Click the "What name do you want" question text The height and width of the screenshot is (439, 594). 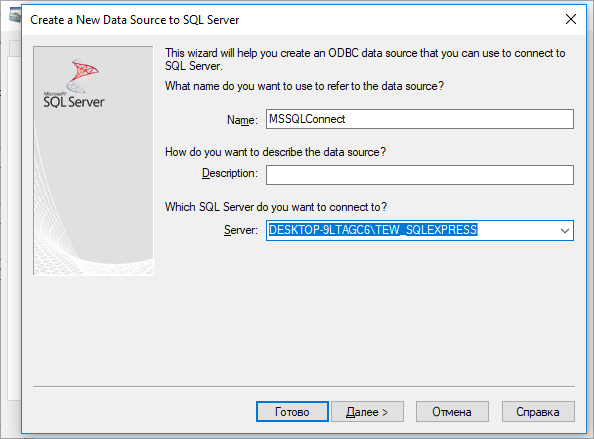304,86
